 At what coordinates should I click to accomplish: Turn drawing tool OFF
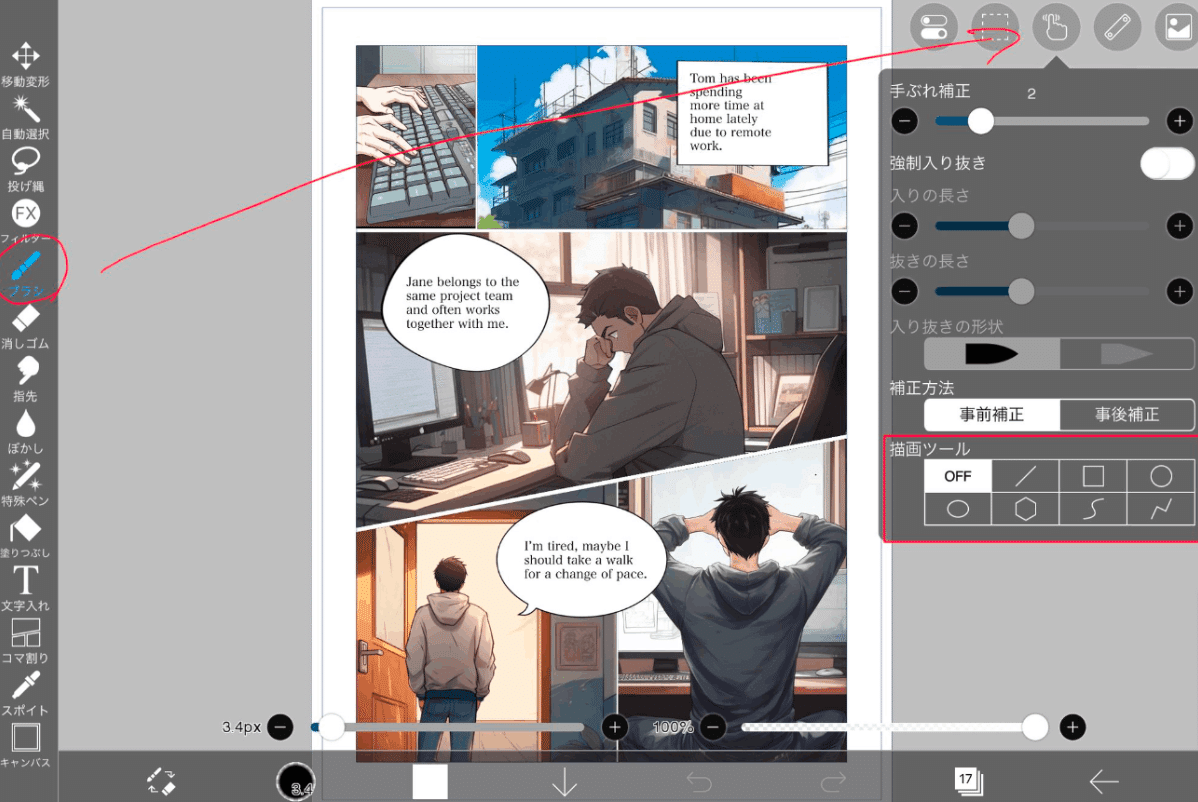[957, 476]
